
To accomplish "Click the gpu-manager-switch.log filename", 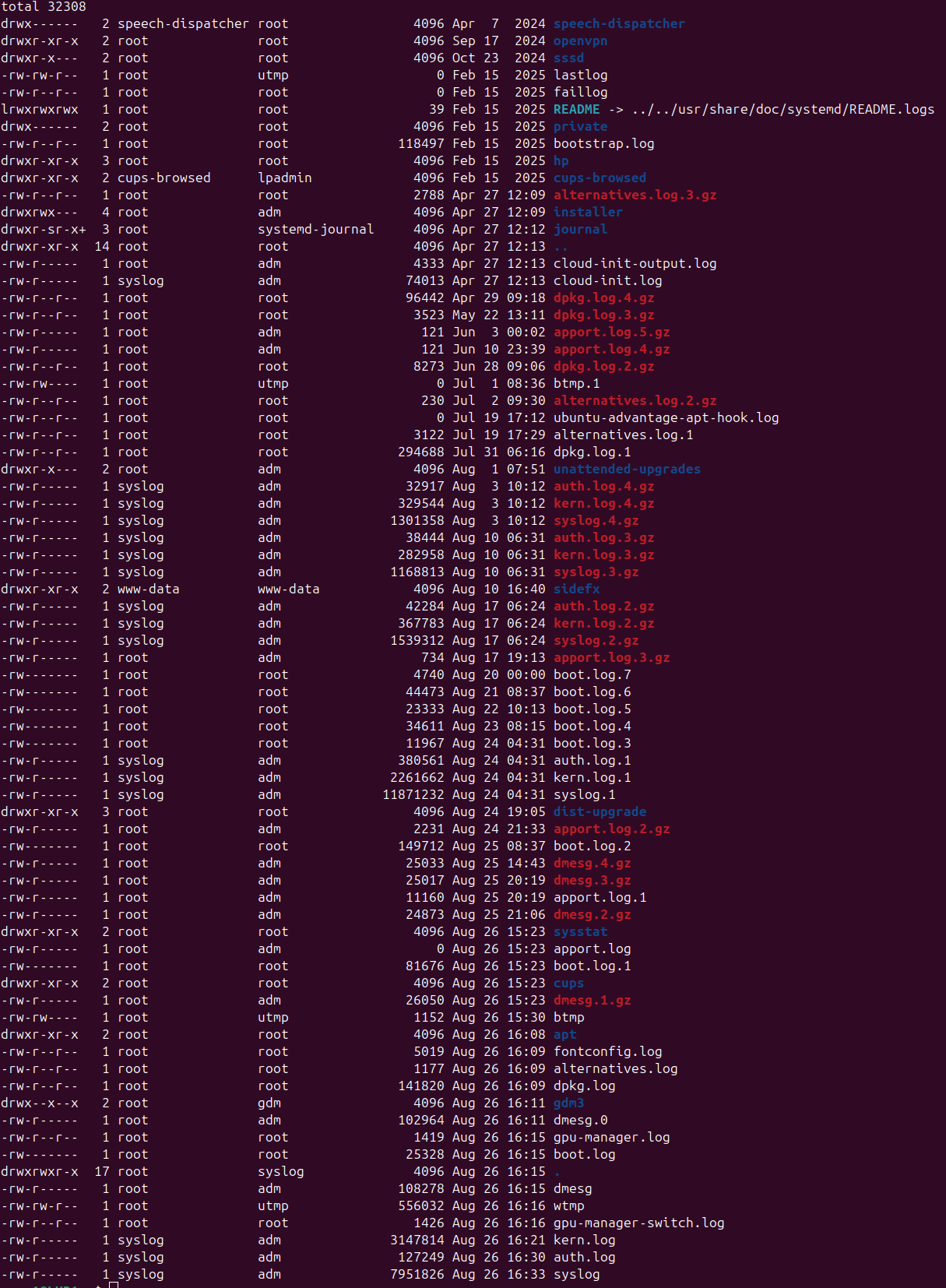I will pos(638,1223).
